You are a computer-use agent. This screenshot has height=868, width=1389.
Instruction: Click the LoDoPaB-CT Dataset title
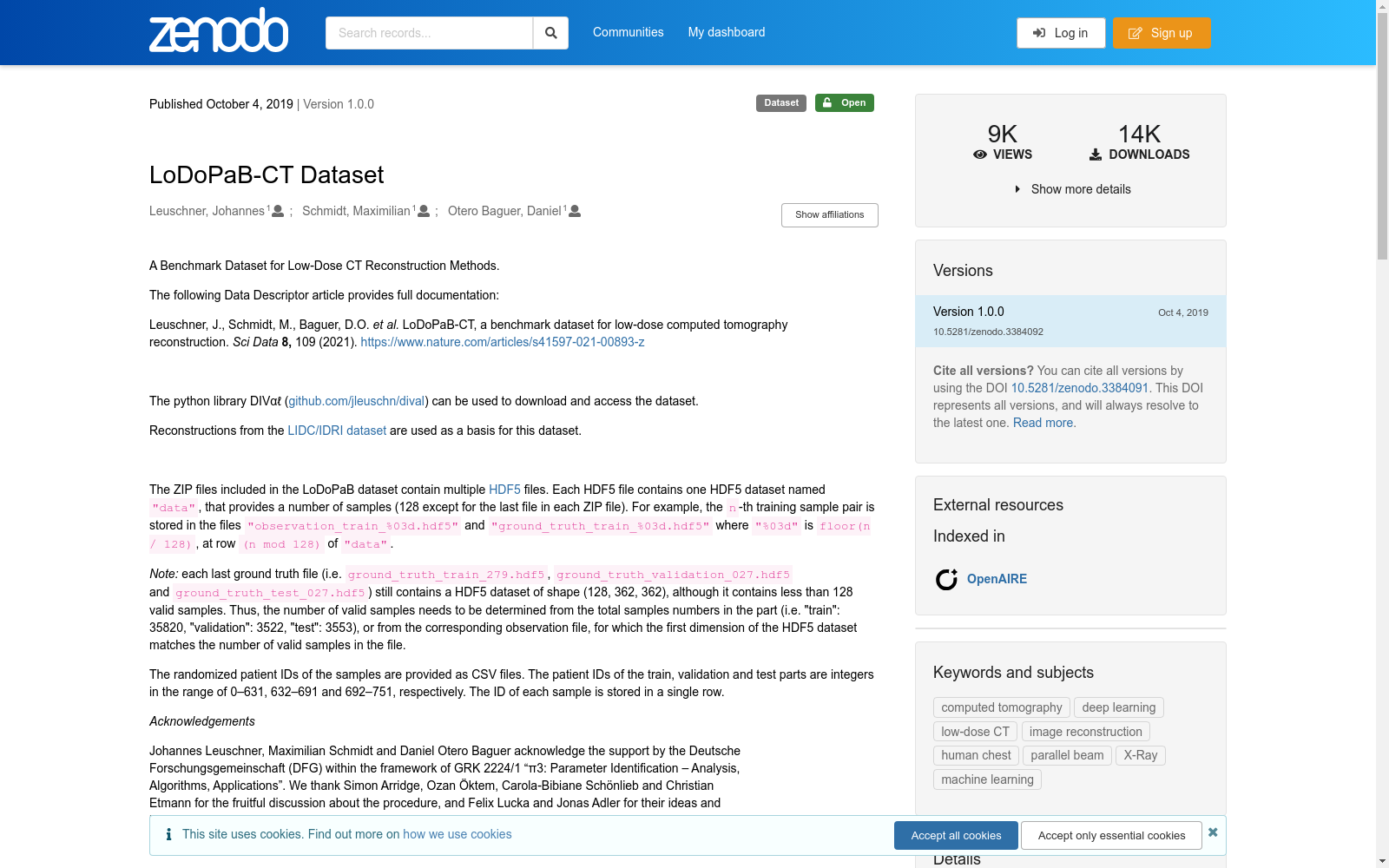(x=267, y=174)
